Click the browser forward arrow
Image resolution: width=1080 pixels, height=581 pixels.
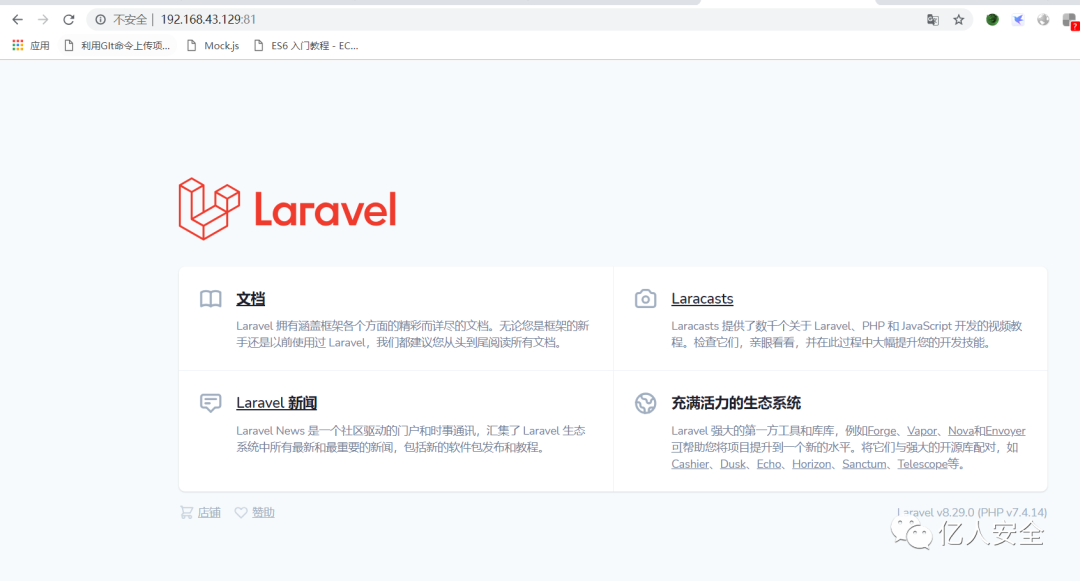coord(43,19)
